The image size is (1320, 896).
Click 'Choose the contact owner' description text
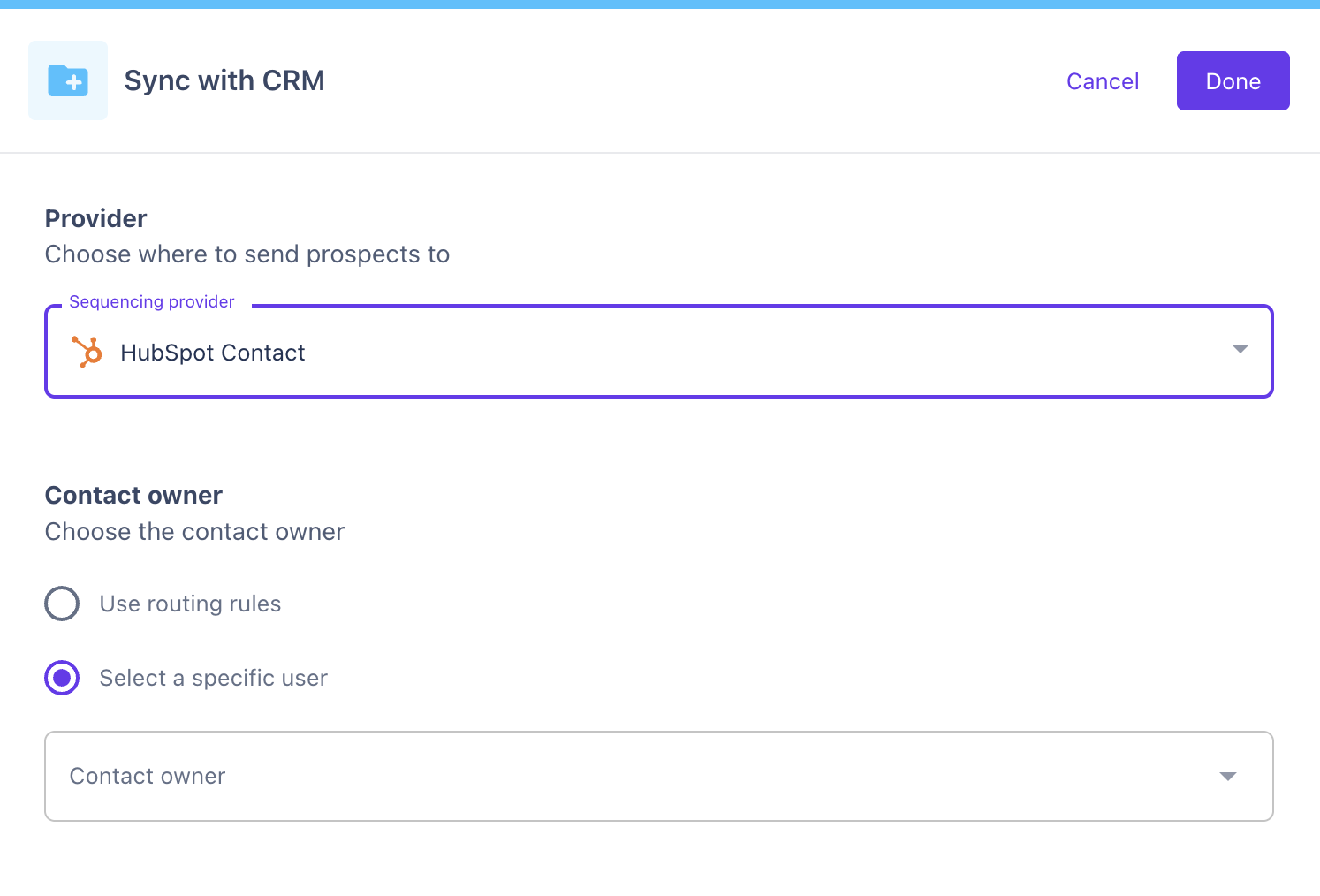[194, 532]
